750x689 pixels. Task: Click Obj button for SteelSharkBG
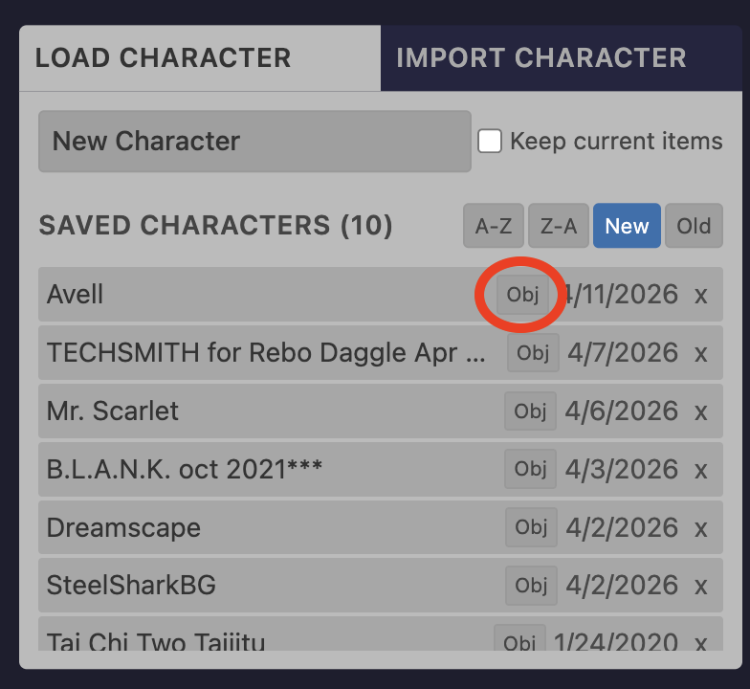point(530,585)
